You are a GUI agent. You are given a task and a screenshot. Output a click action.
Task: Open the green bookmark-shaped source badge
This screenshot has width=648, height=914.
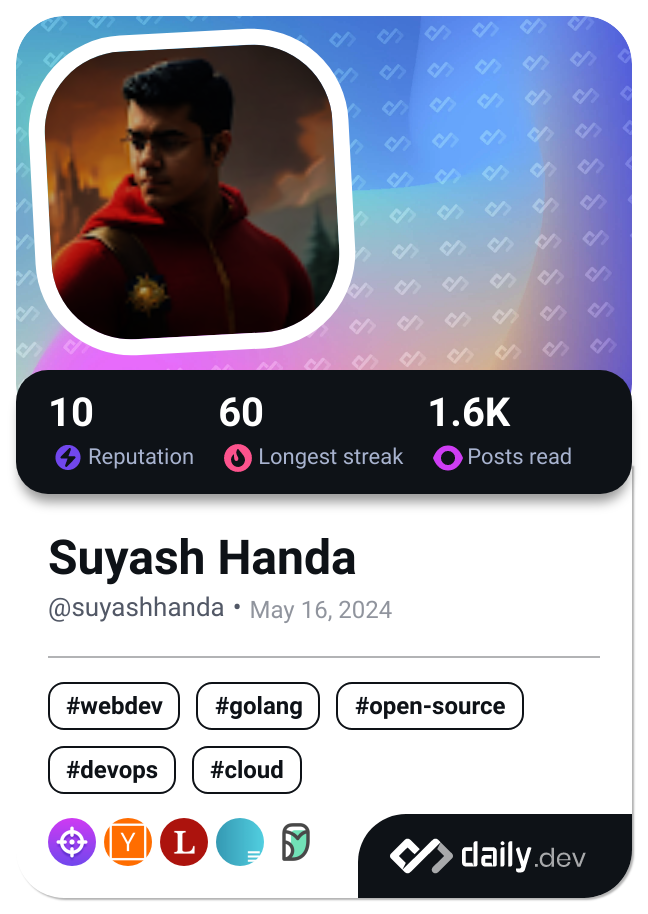tap(295, 842)
